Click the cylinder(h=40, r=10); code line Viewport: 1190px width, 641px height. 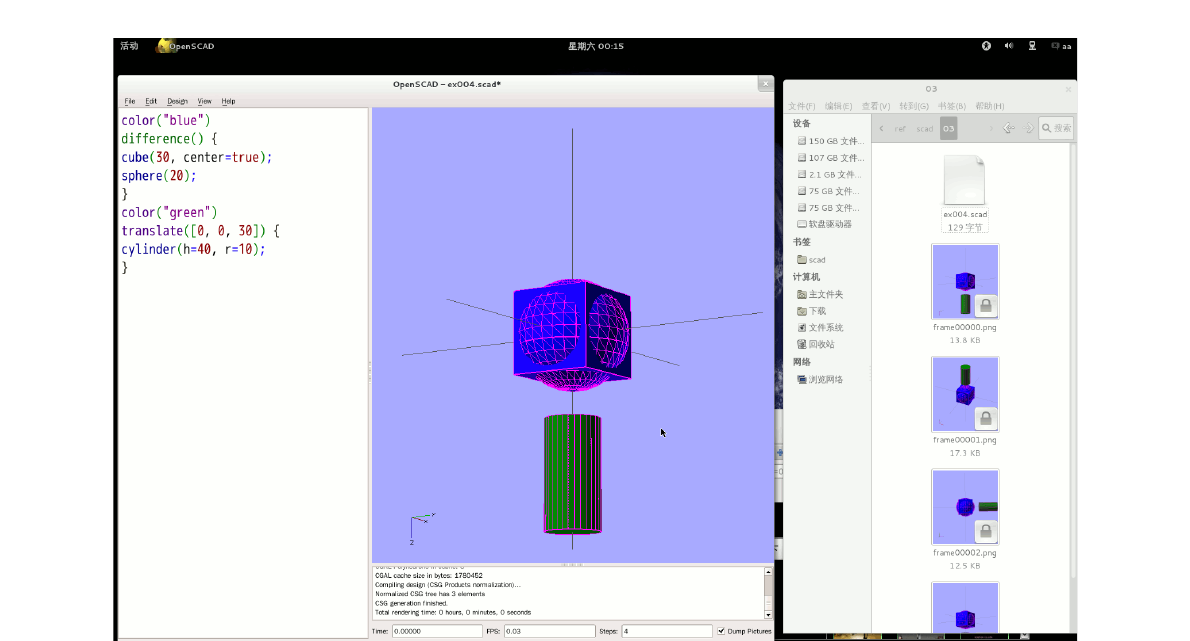pyautogui.click(x=194, y=250)
